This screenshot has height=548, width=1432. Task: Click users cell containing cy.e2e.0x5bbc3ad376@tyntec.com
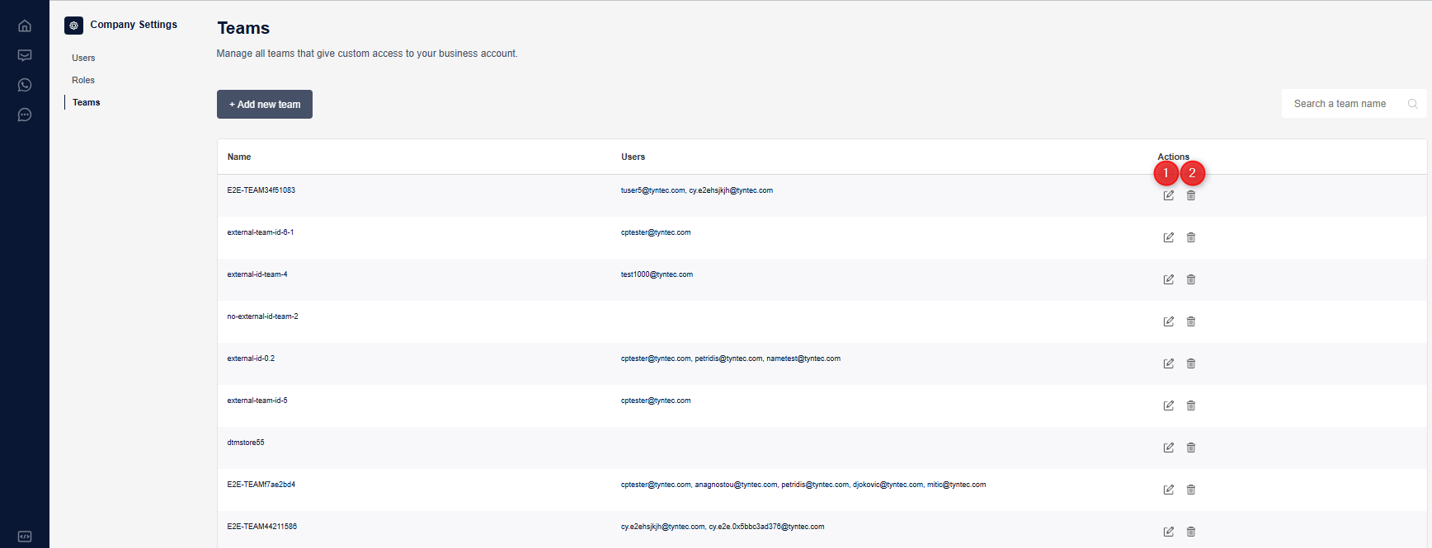click(723, 526)
